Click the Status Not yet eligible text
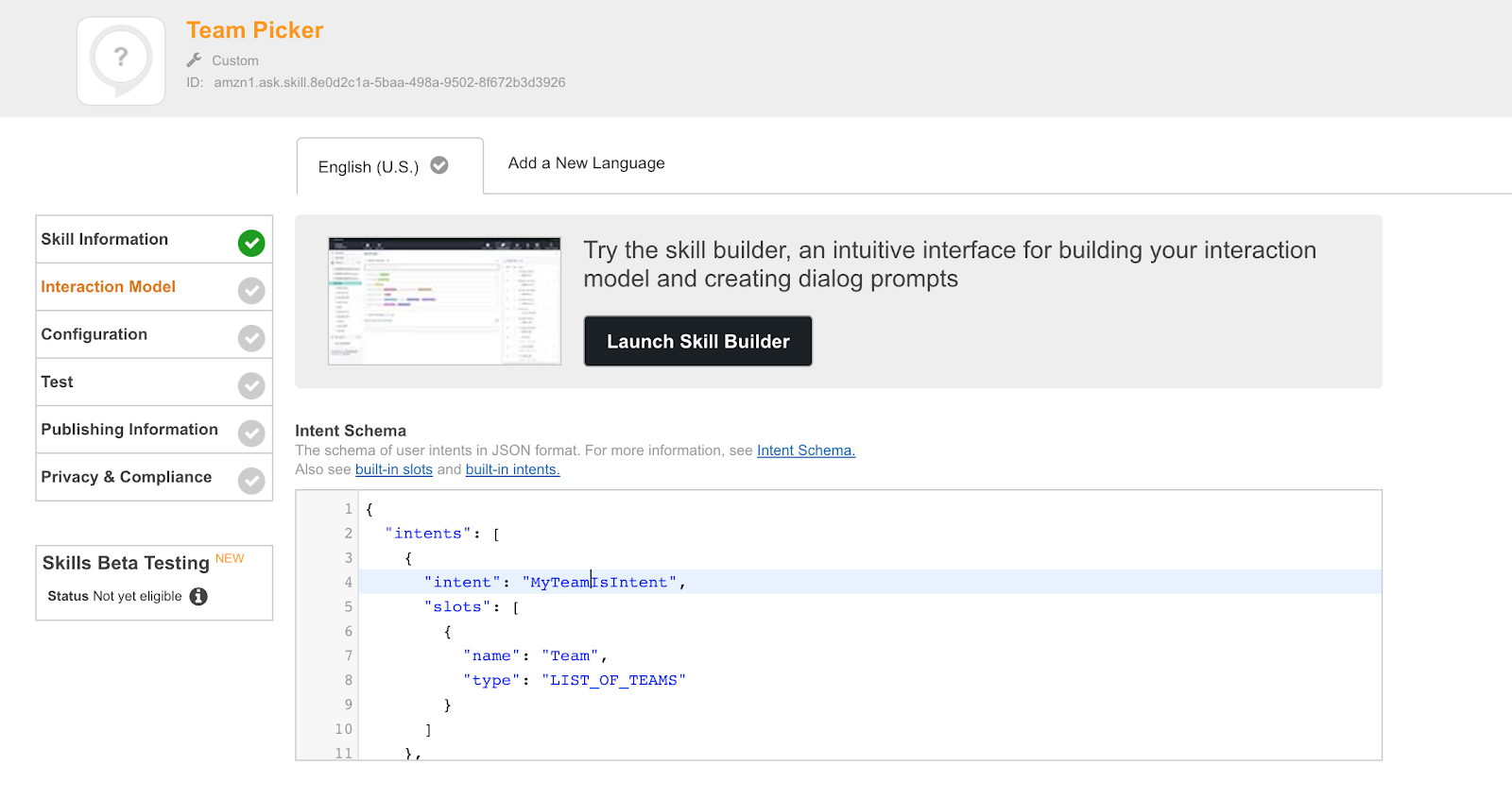This screenshot has height=799, width=1512. 114,596
